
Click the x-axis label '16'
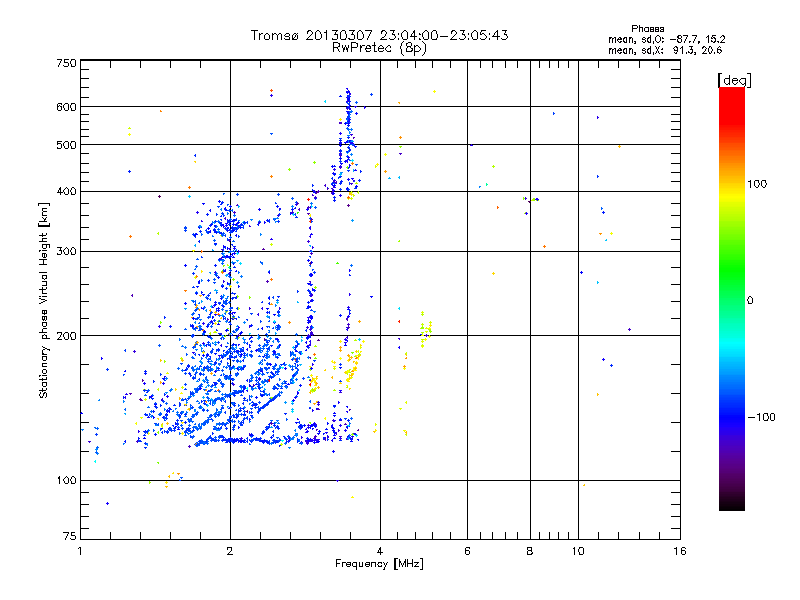[x=680, y=551]
